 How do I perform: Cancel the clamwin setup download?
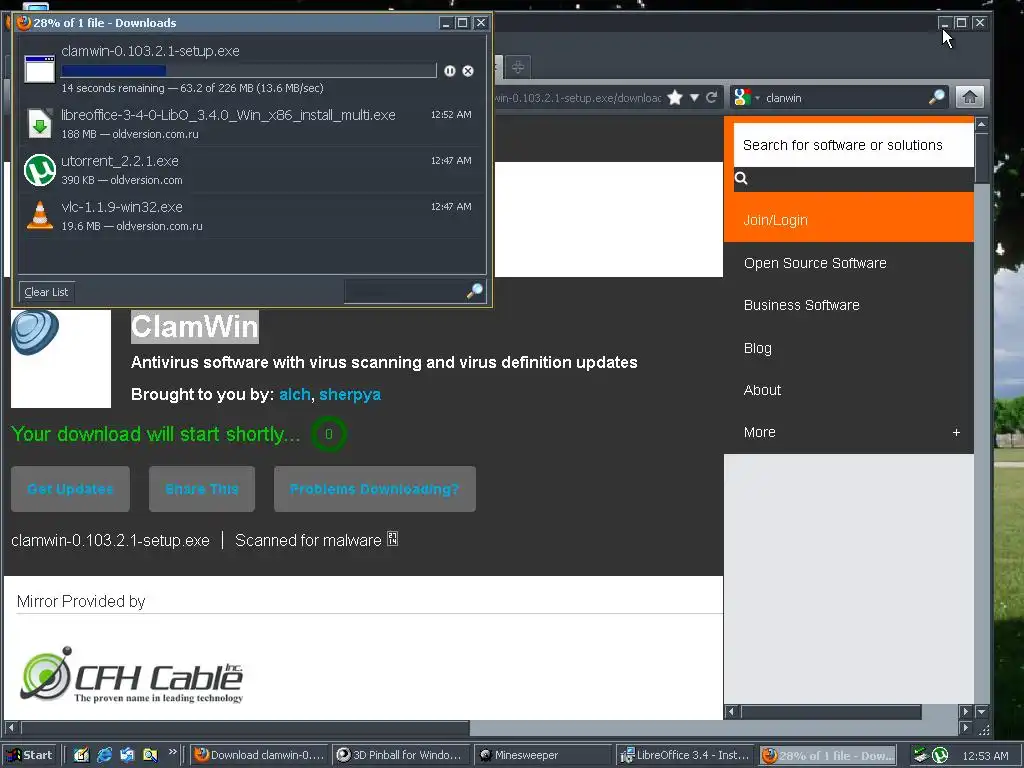pyautogui.click(x=468, y=71)
